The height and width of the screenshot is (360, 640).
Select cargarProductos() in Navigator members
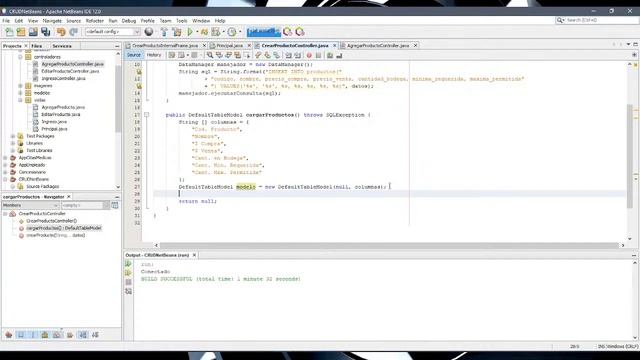[x=64, y=228]
